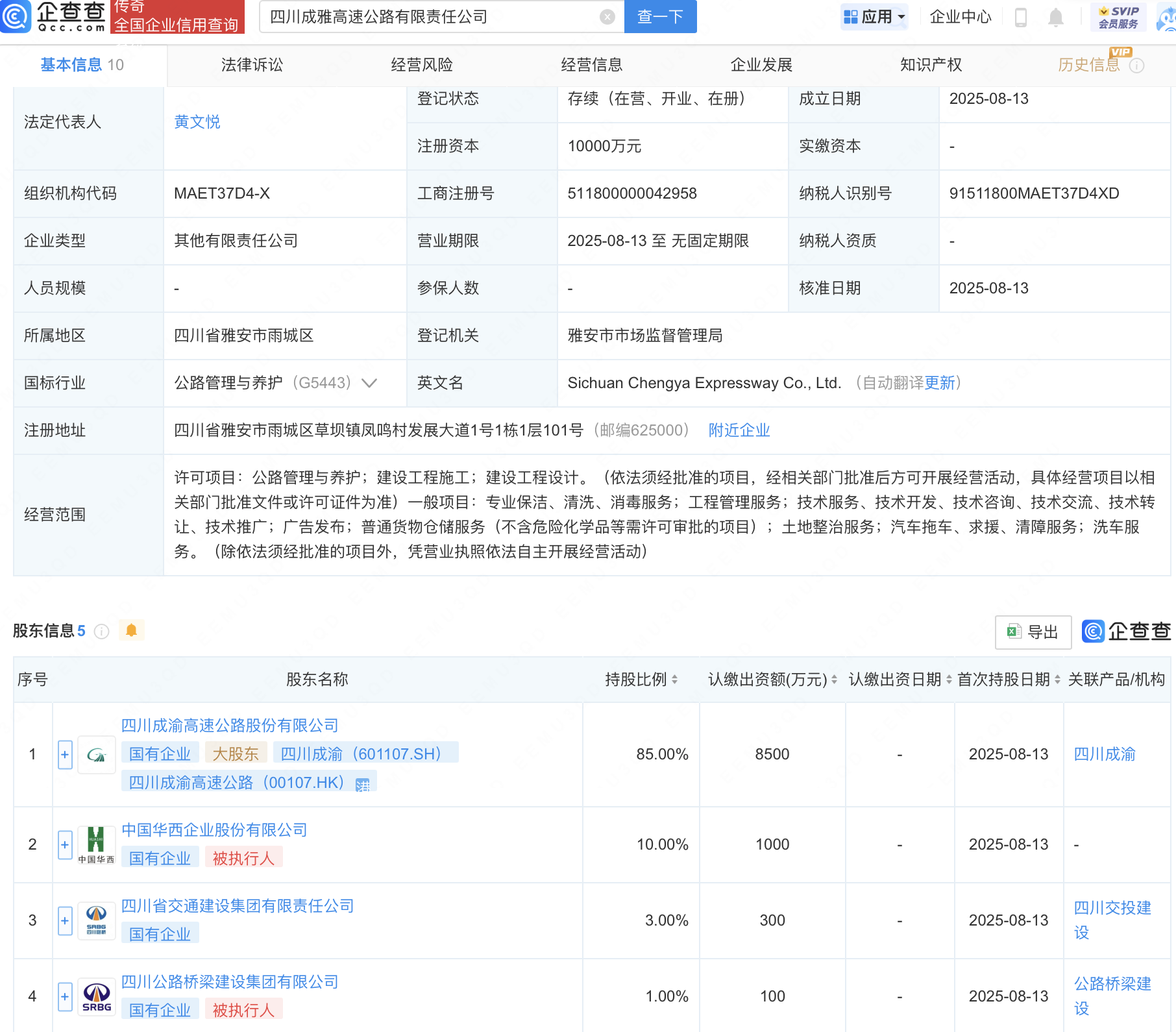Screen dimensions: 1176x1032
Task: Open notifications bell in header
Action: (1056, 18)
